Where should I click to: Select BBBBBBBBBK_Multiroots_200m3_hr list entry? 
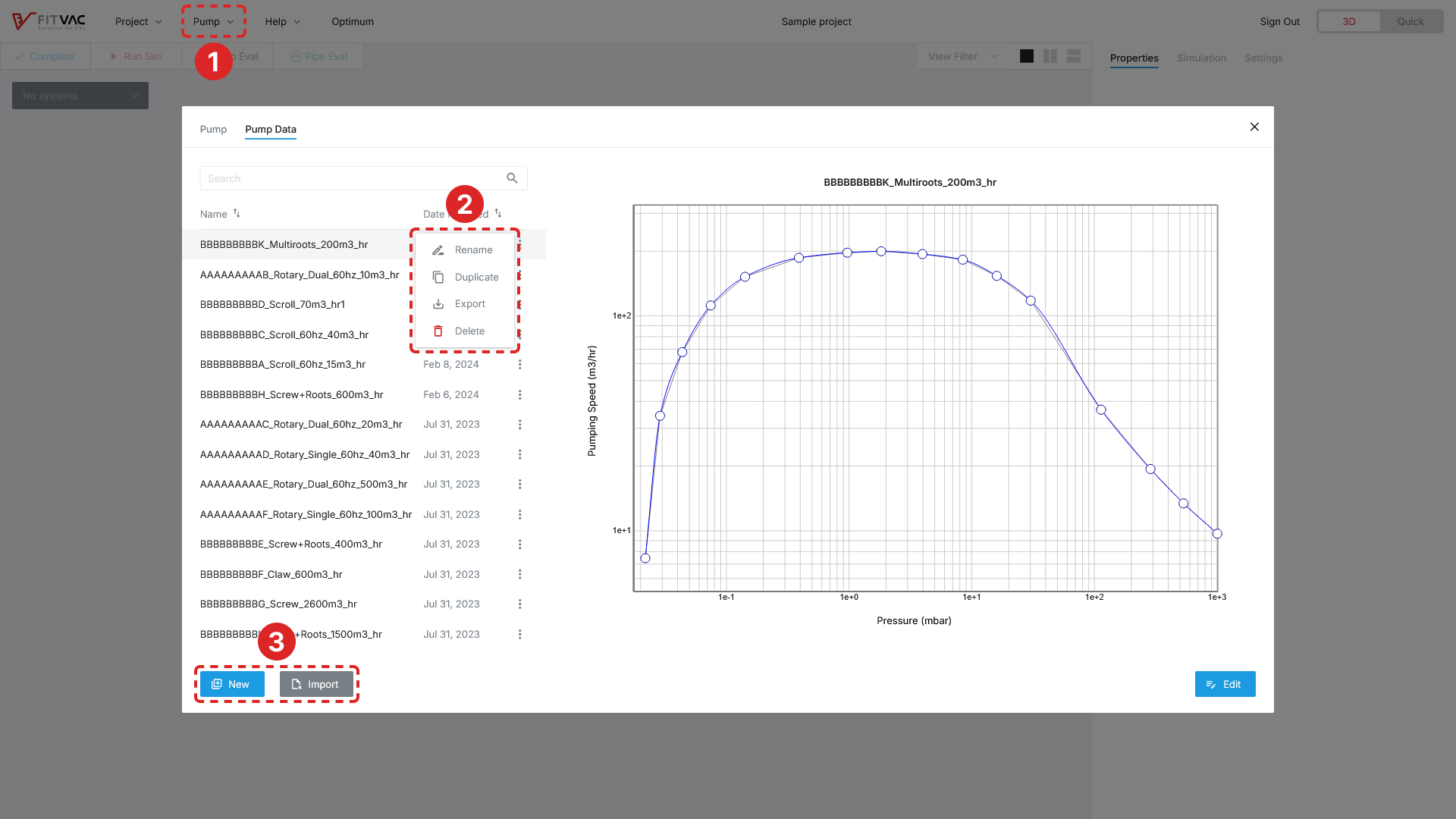tap(284, 245)
